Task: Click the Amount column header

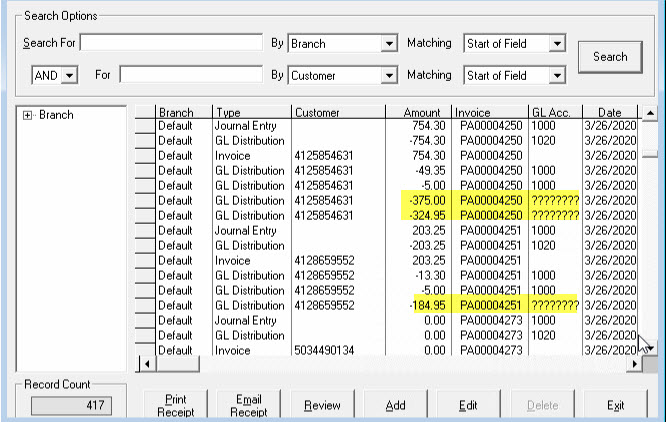Action: click(418, 113)
